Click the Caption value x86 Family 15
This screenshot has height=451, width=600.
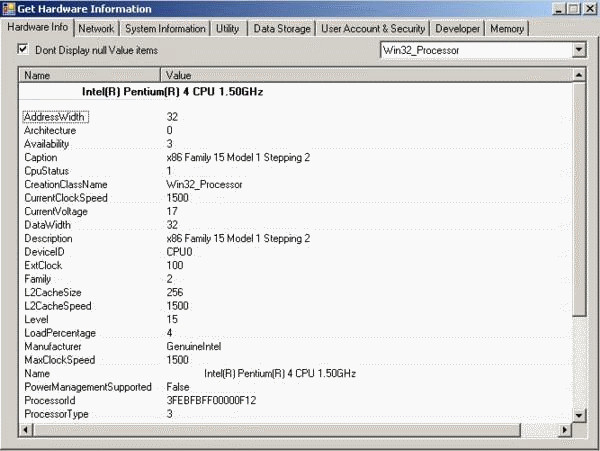[x=238, y=157]
